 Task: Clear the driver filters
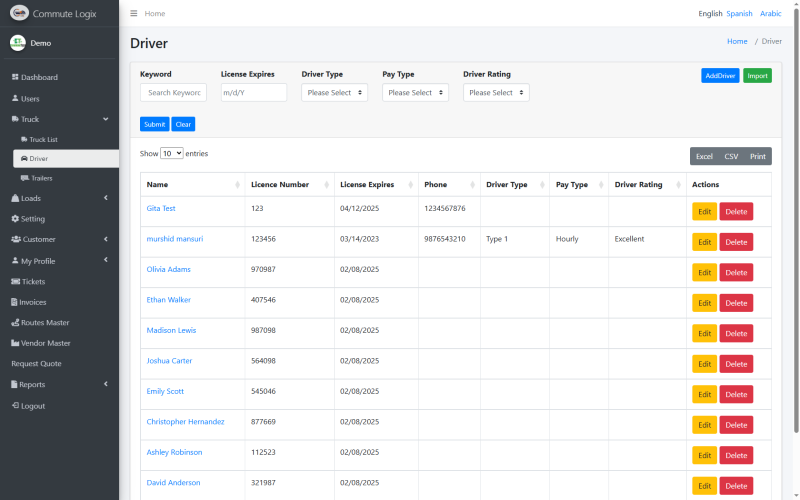[183, 124]
